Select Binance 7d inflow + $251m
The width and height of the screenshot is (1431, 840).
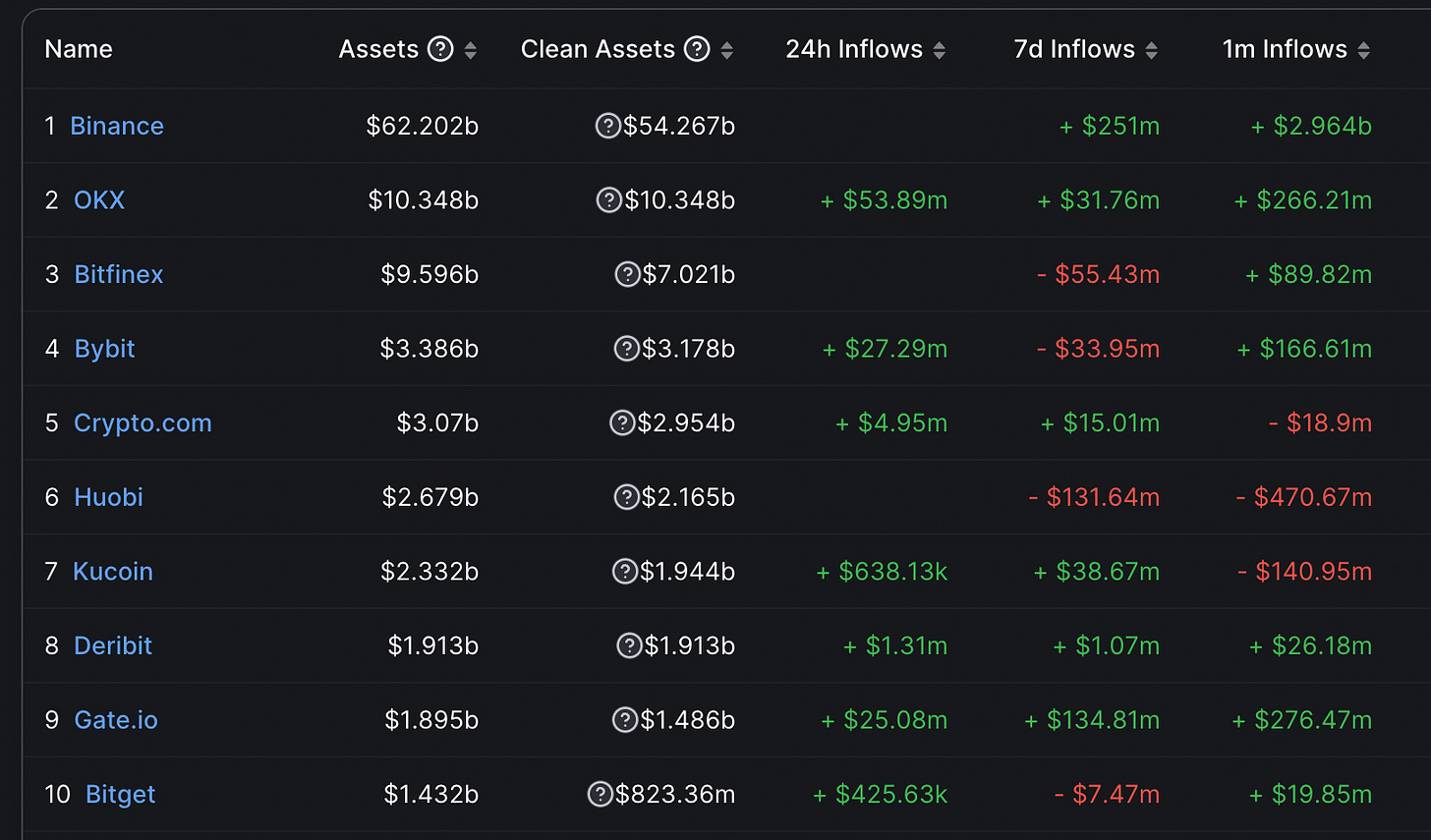(1110, 126)
